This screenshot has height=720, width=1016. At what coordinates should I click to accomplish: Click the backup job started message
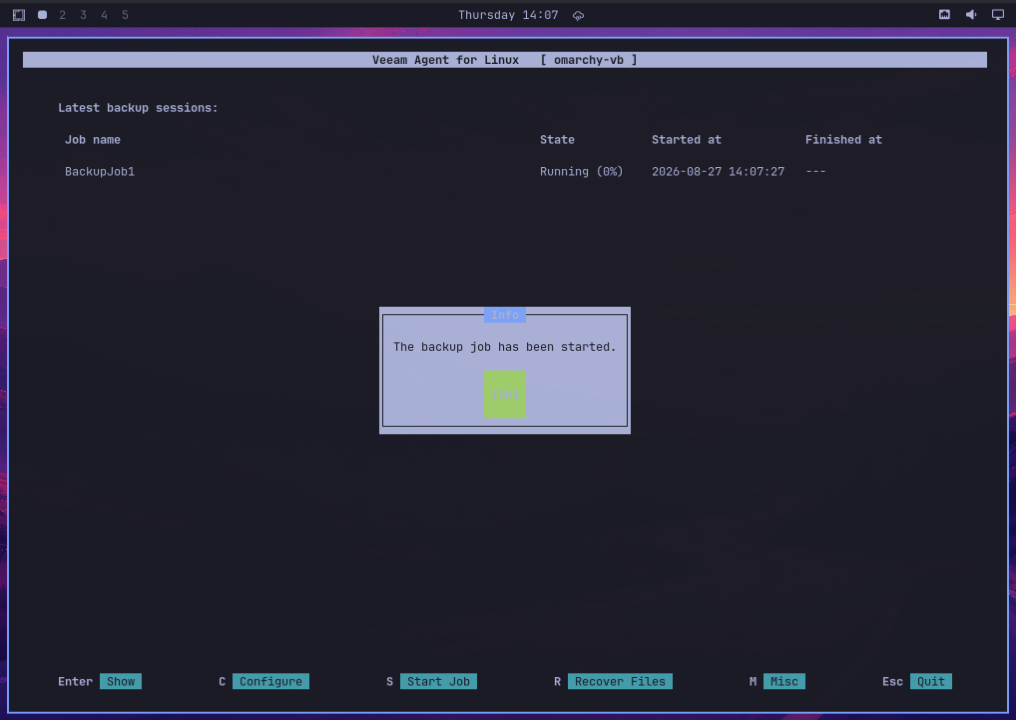[505, 347]
